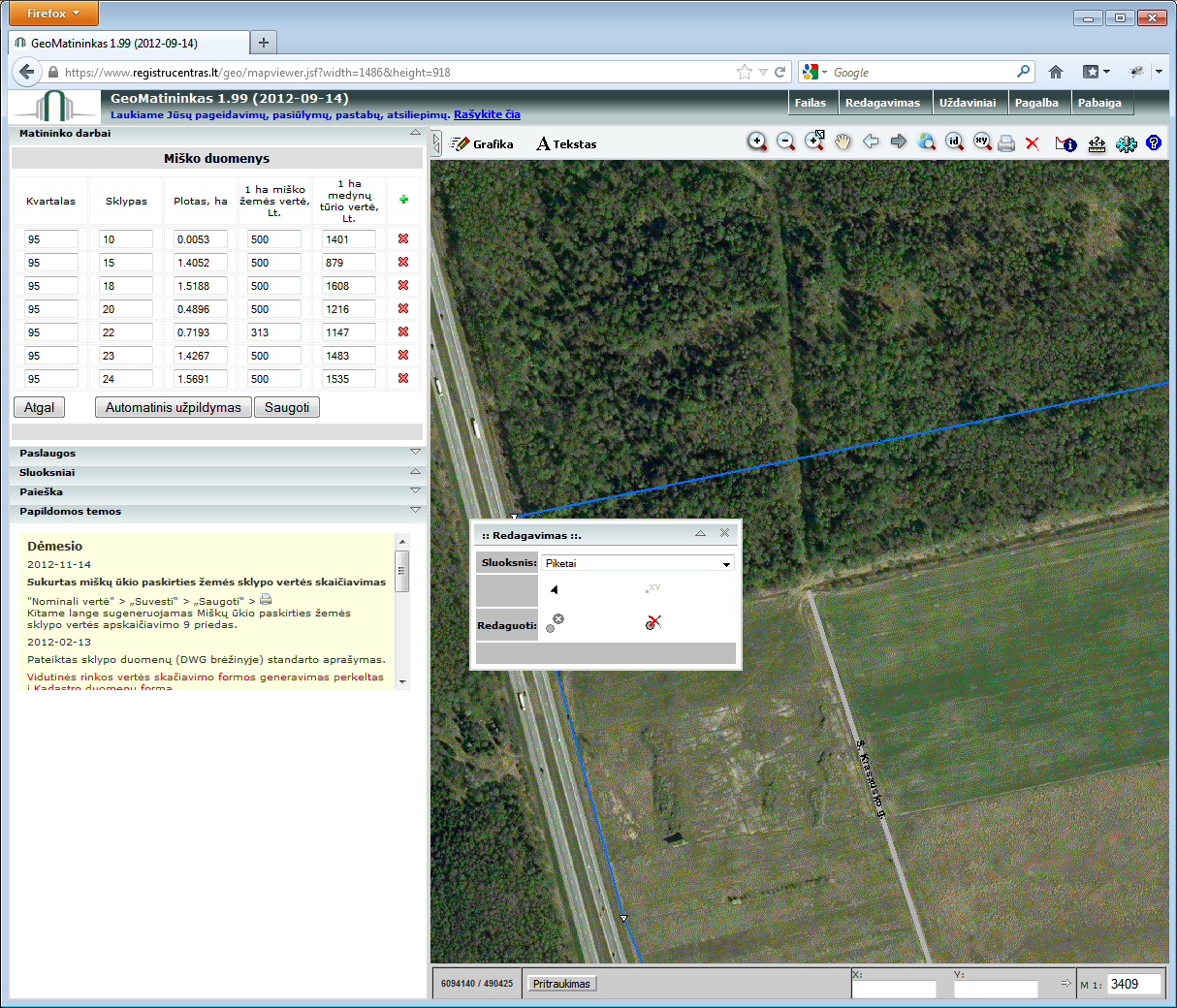Viewport: 1177px width, 1008px height.
Task: Select the identify 'id' tool
Action: pyautogui.click(x=955, y=142)
